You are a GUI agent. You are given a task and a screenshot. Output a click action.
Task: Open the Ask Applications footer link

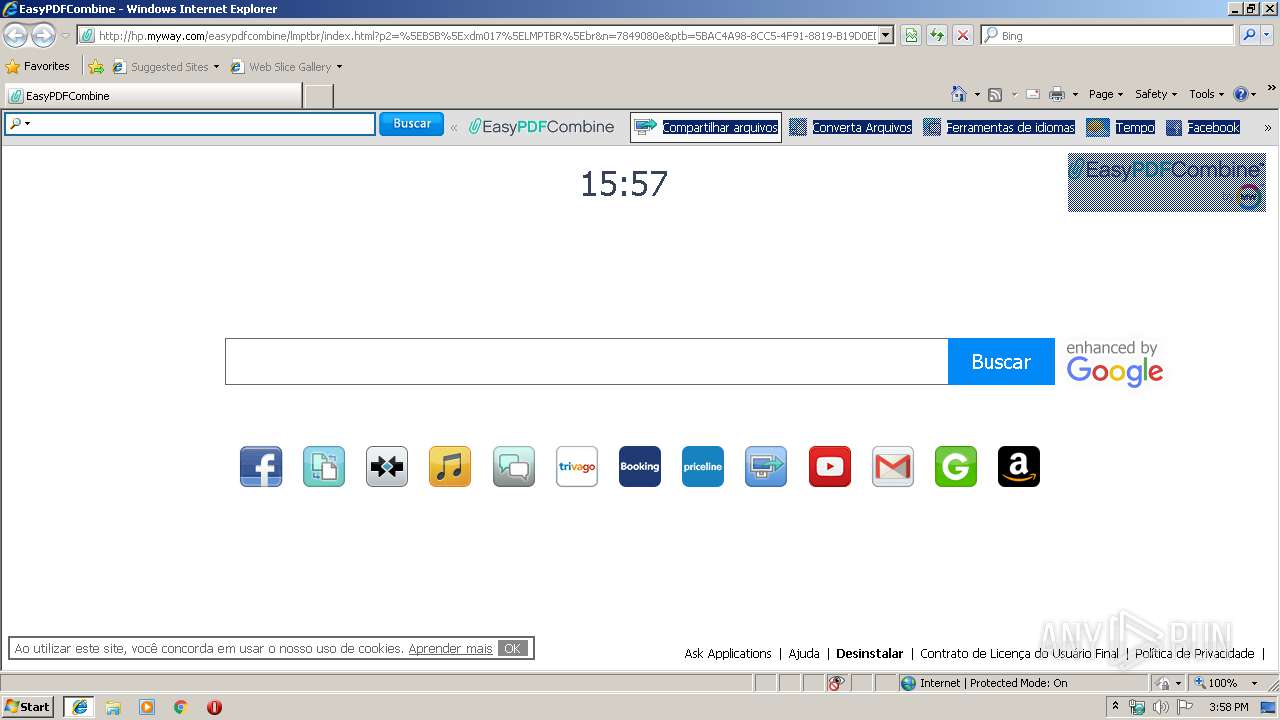click(x=728, y=653)
